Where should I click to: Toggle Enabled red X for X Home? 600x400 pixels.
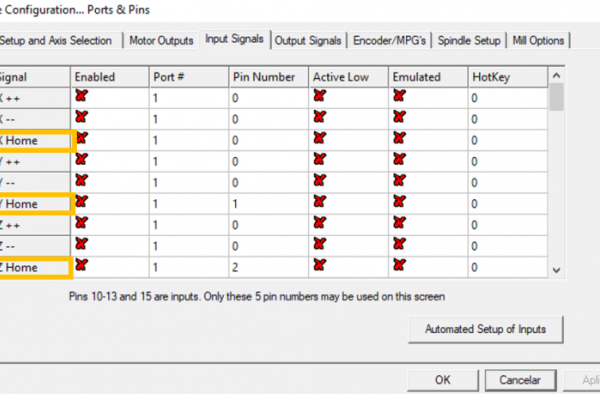[82, 139]
